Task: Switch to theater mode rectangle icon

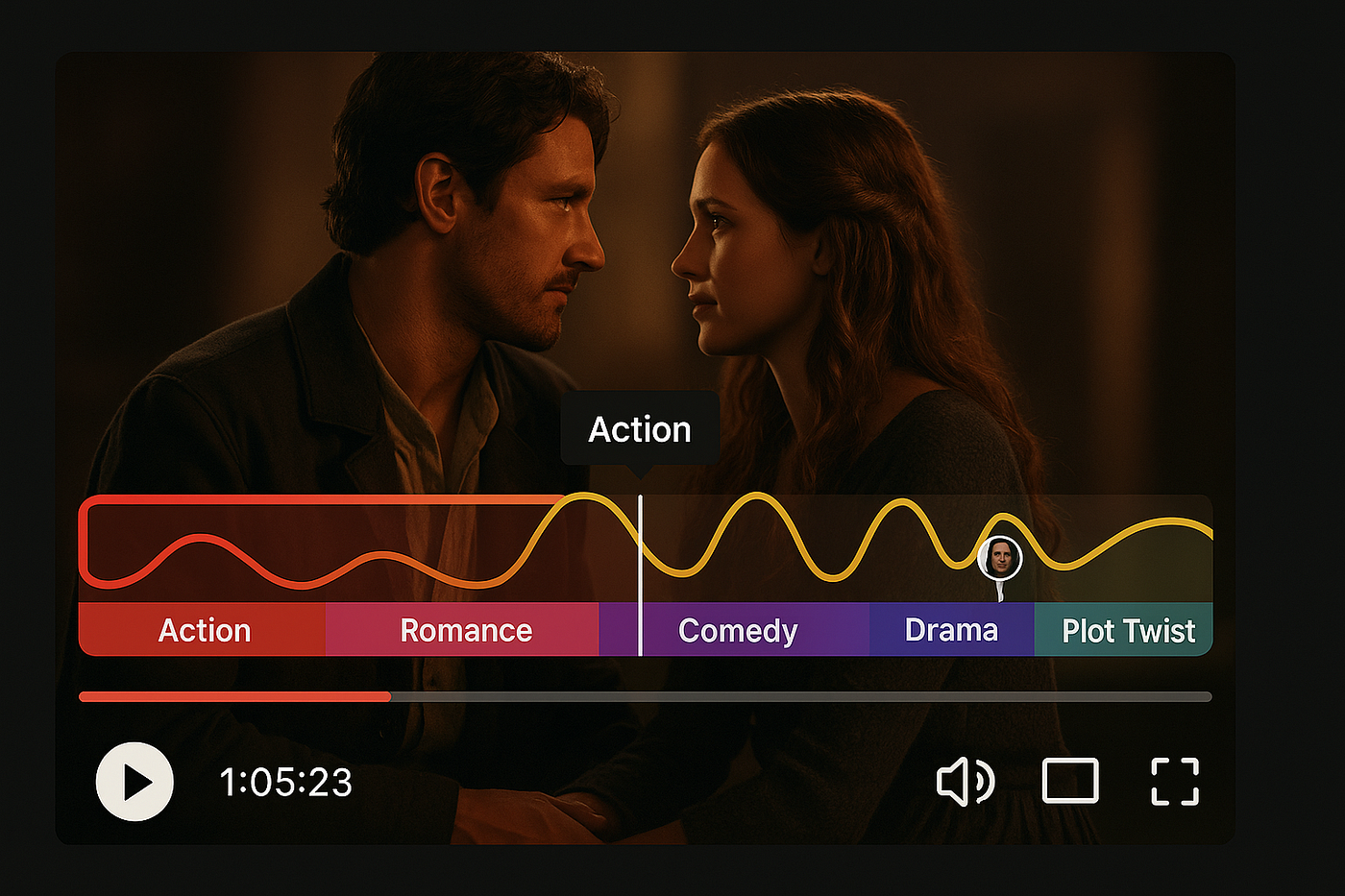Action: click(1070, 781)
